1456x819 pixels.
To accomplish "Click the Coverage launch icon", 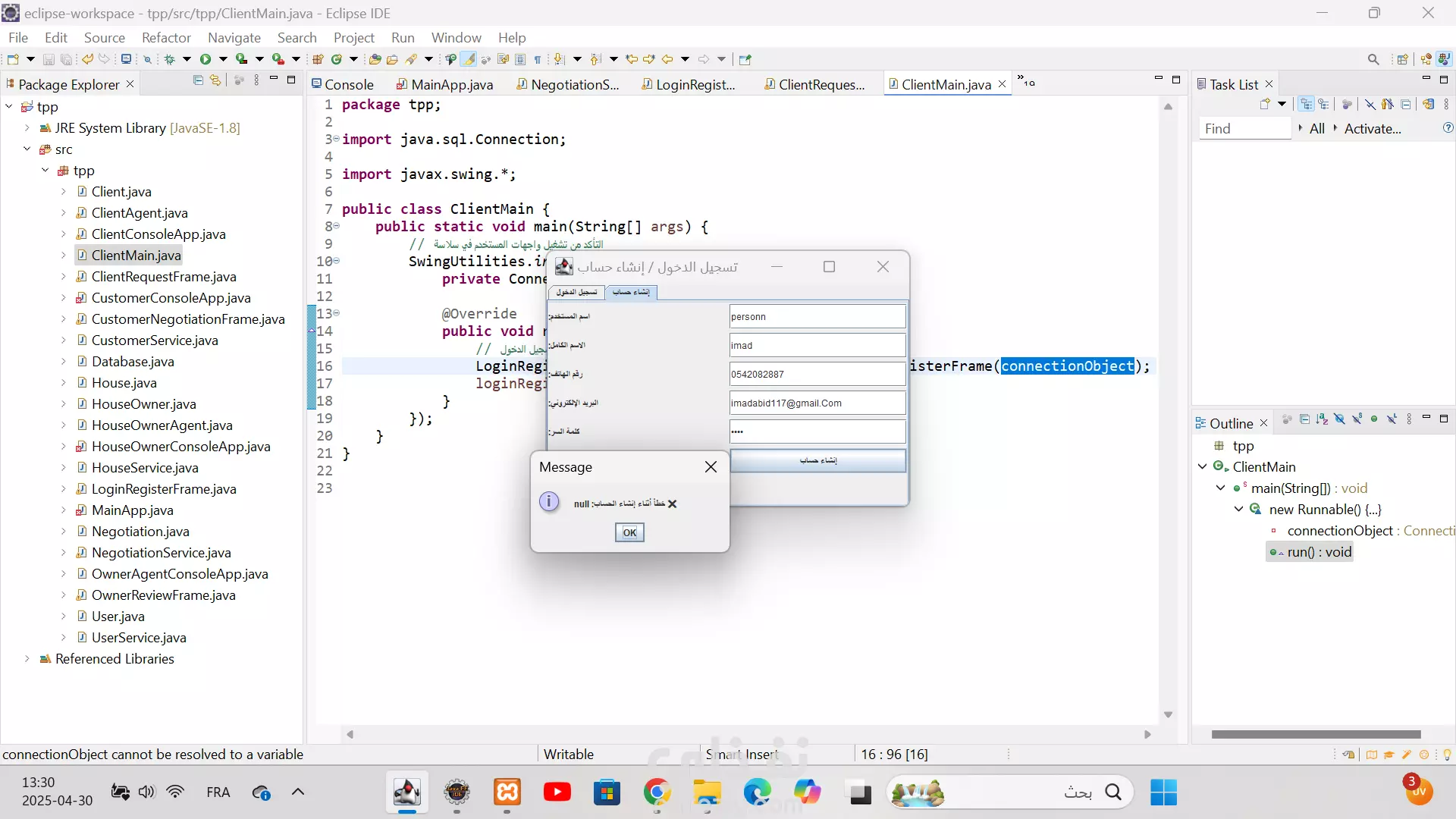I will point(242,59).
